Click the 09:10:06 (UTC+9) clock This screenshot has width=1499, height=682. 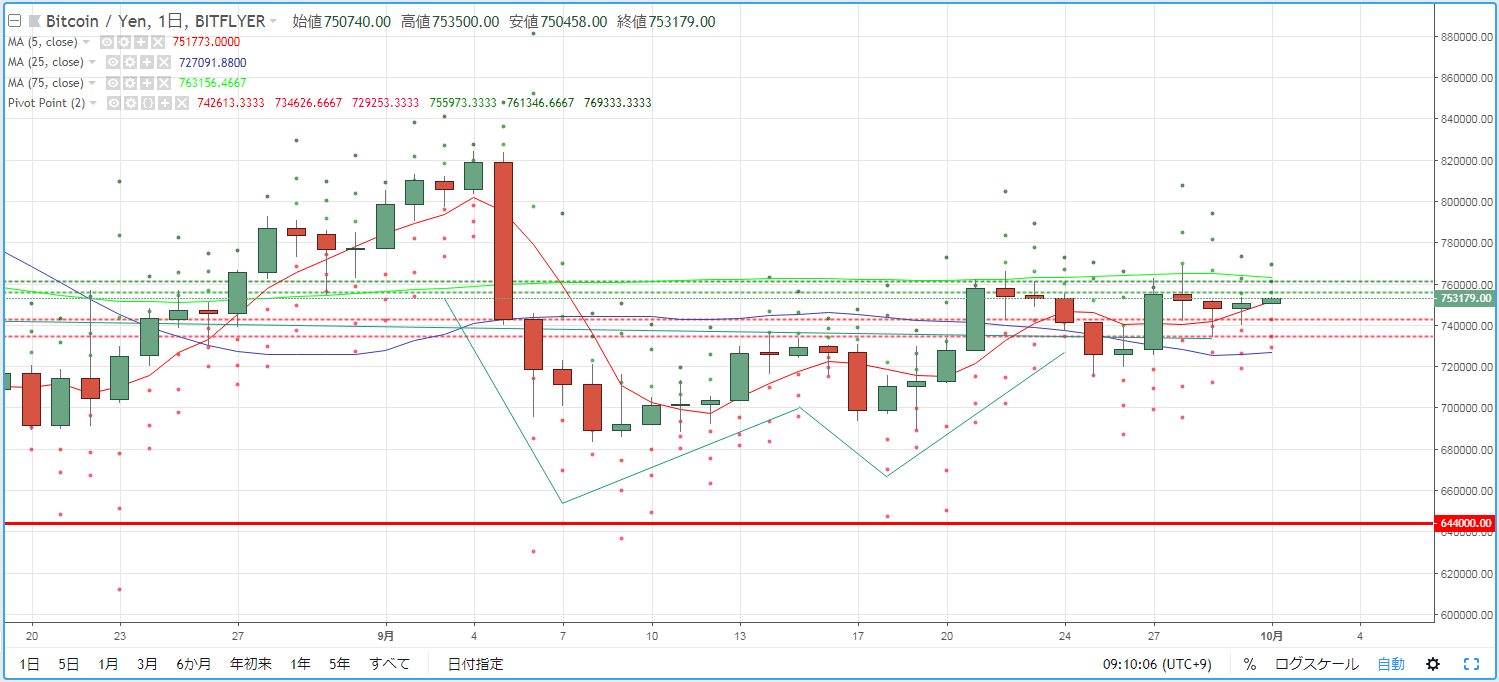(x=1162, y=664)
